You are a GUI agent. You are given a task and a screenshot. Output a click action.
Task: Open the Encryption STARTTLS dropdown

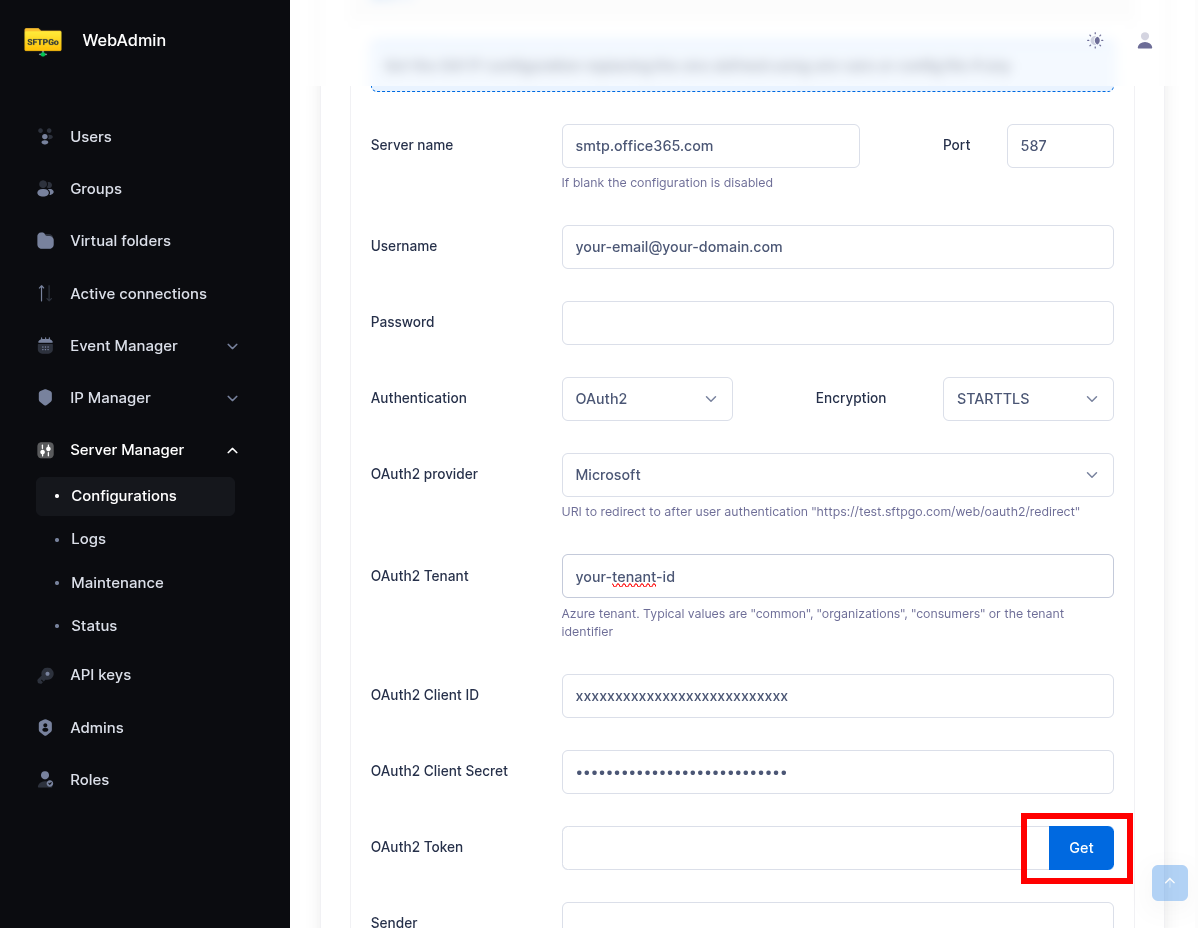click(x=1027, y=399)
